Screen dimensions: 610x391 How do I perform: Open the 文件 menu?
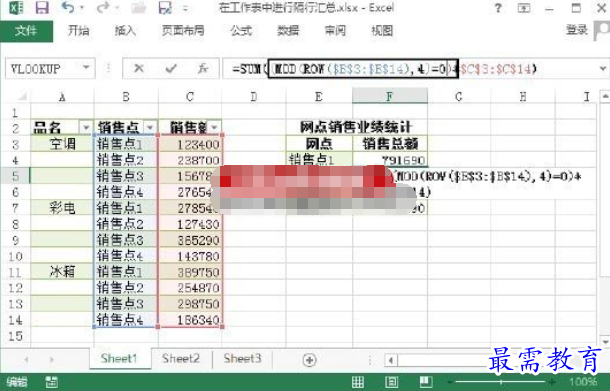(x=26, y=31)
